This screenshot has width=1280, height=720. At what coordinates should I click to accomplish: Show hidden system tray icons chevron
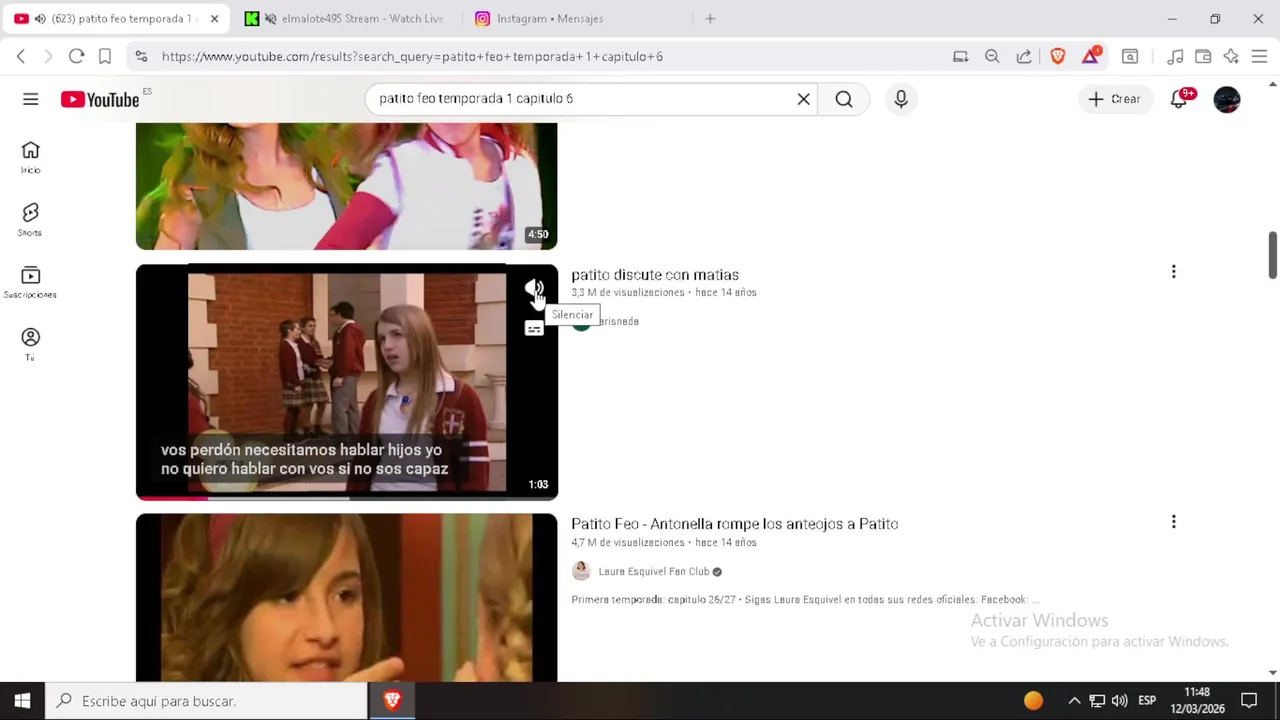pyautogui.click(x=1074, y=701)
